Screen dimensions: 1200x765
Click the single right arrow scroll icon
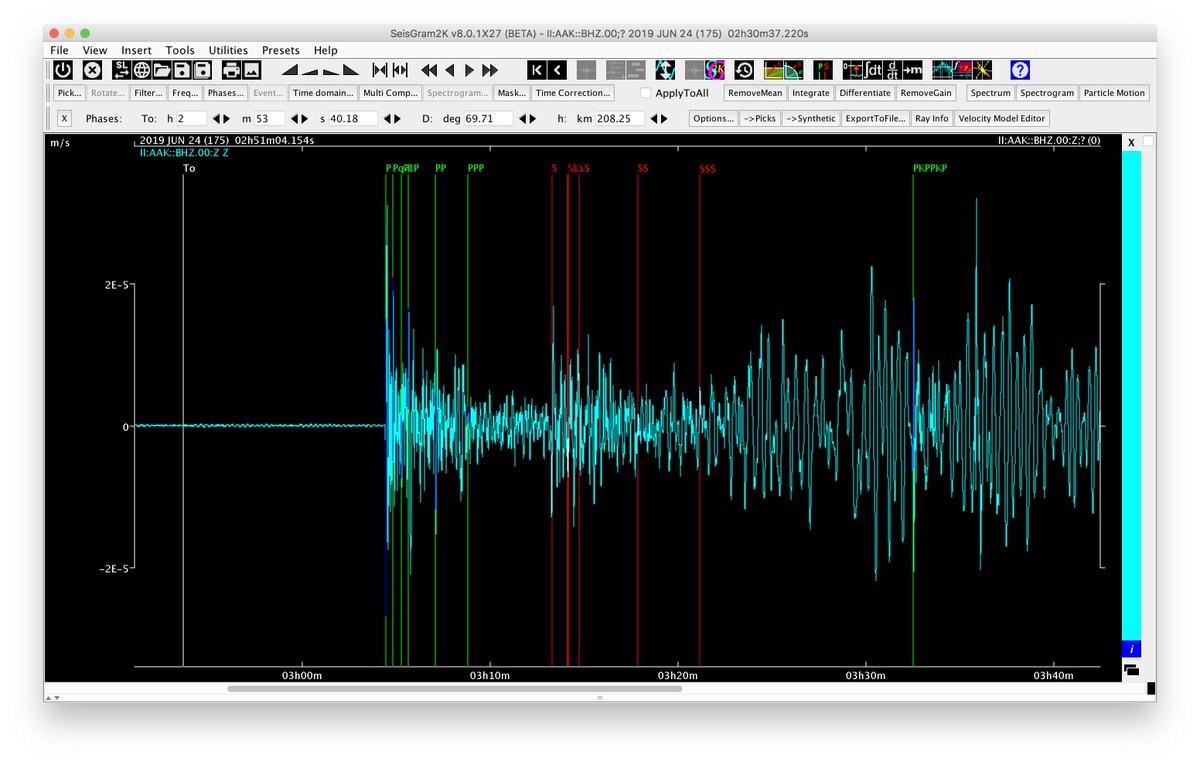469,70
